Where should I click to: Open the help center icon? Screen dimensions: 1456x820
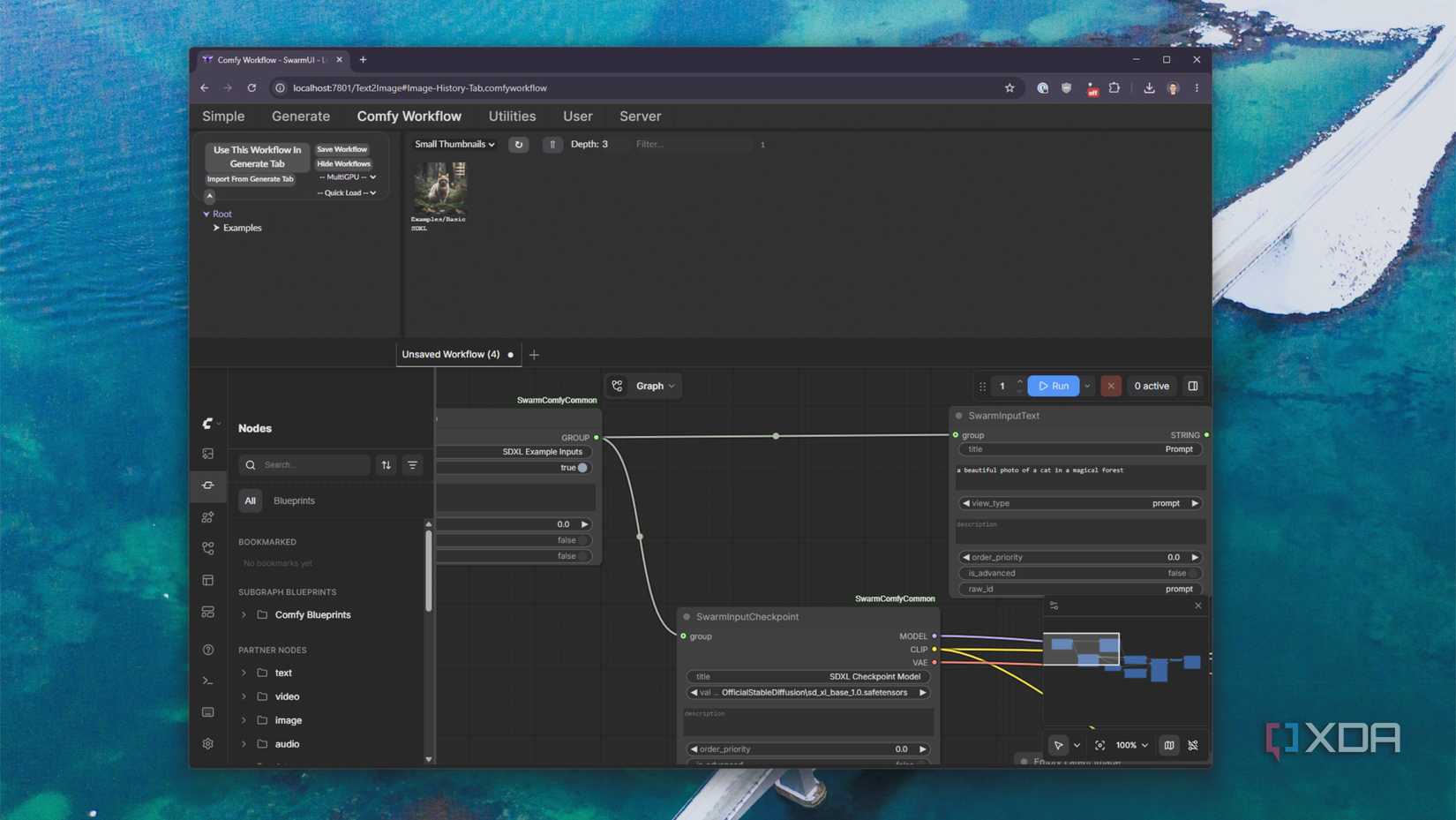[208, 650]
